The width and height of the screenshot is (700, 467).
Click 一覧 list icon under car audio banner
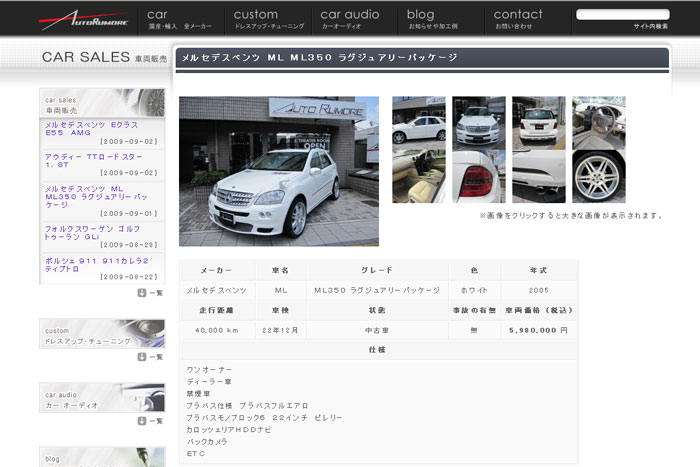[150, 421]
